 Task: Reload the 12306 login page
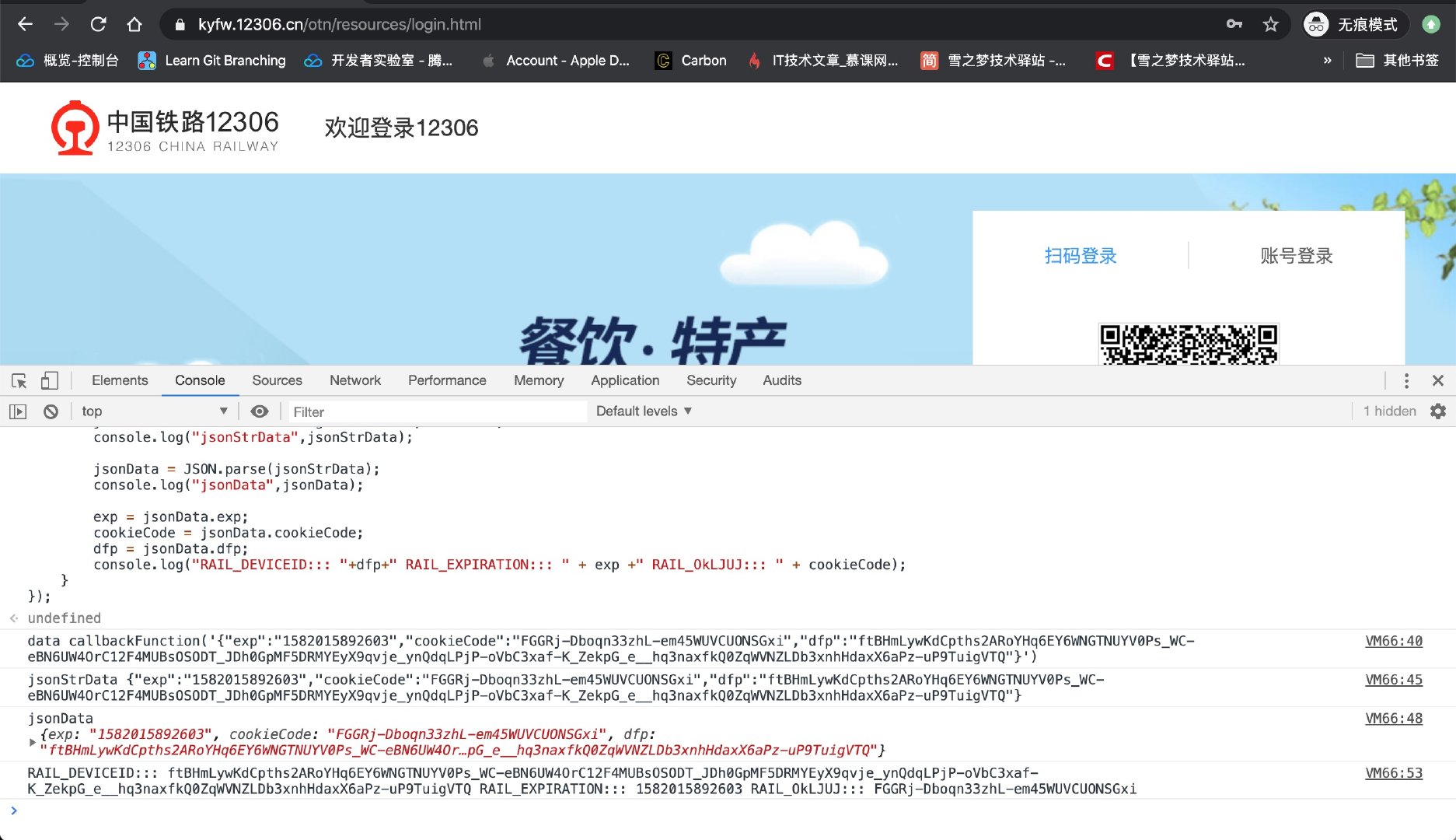tap(98, 24)
